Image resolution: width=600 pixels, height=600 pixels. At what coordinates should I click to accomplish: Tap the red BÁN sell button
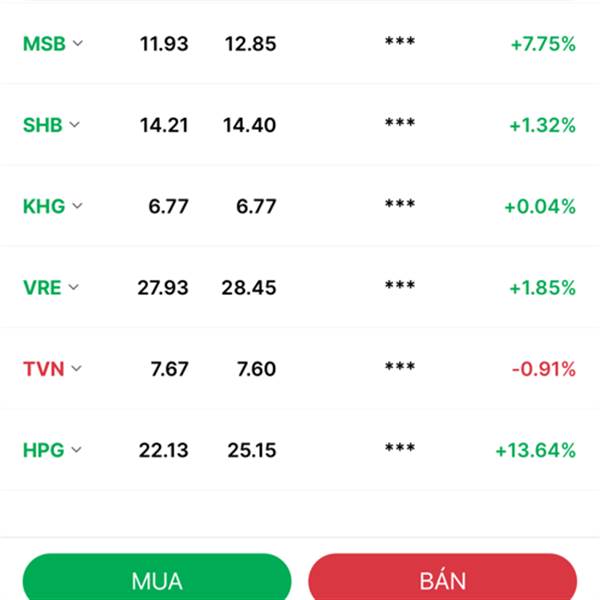(443, 577)
